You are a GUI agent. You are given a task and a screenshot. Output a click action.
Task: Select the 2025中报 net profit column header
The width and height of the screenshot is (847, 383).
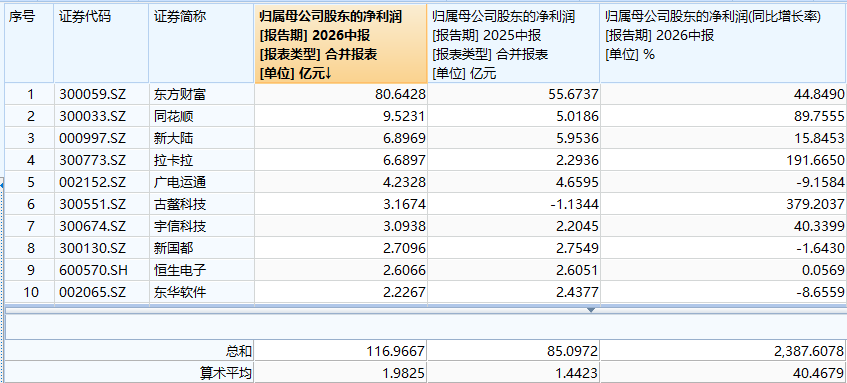point(514,44)
